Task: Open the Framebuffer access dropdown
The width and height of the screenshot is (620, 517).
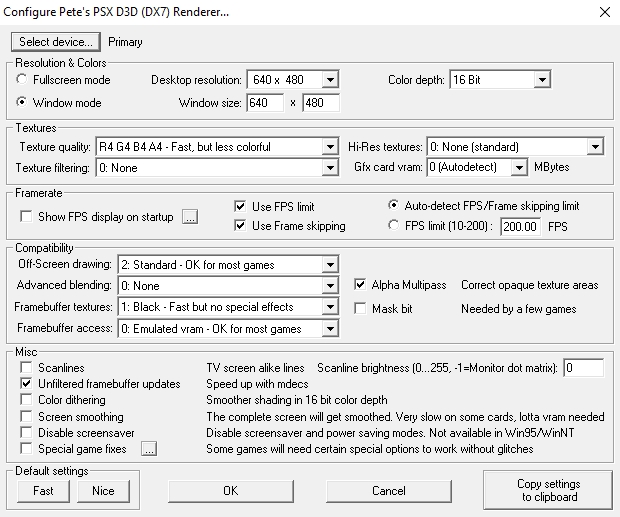Action: 228,328
